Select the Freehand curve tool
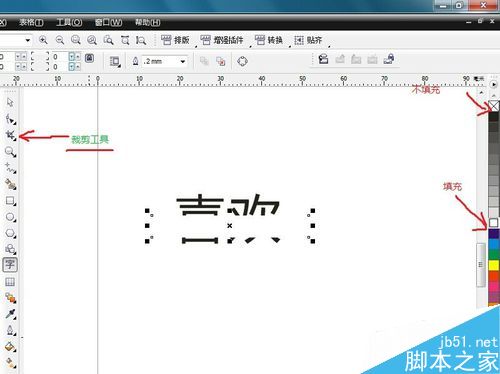The width and height of the screenshot is (500, 374). coord(10,168)
